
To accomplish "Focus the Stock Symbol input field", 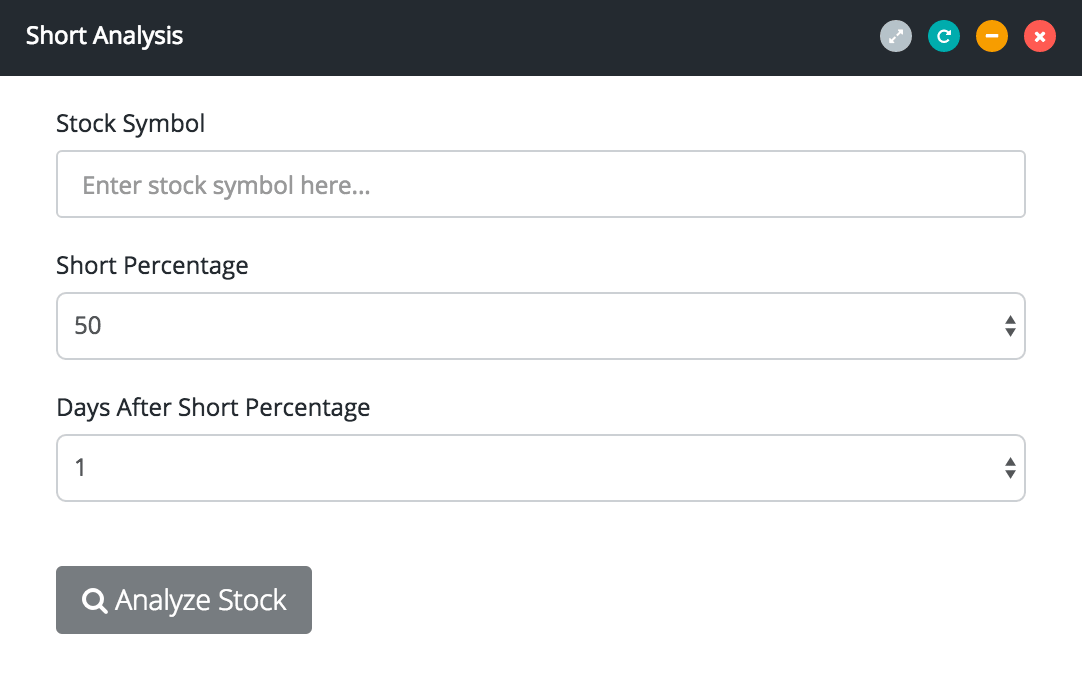I will 540,185.
